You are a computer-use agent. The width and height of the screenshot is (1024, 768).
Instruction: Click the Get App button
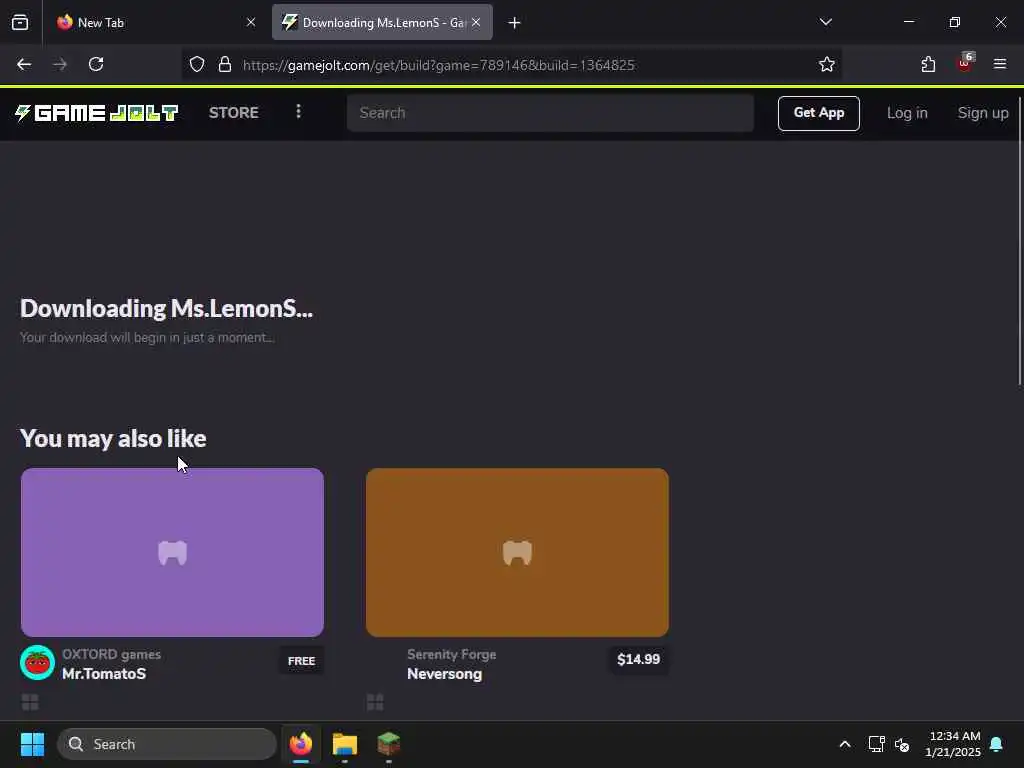pos(819,113)
